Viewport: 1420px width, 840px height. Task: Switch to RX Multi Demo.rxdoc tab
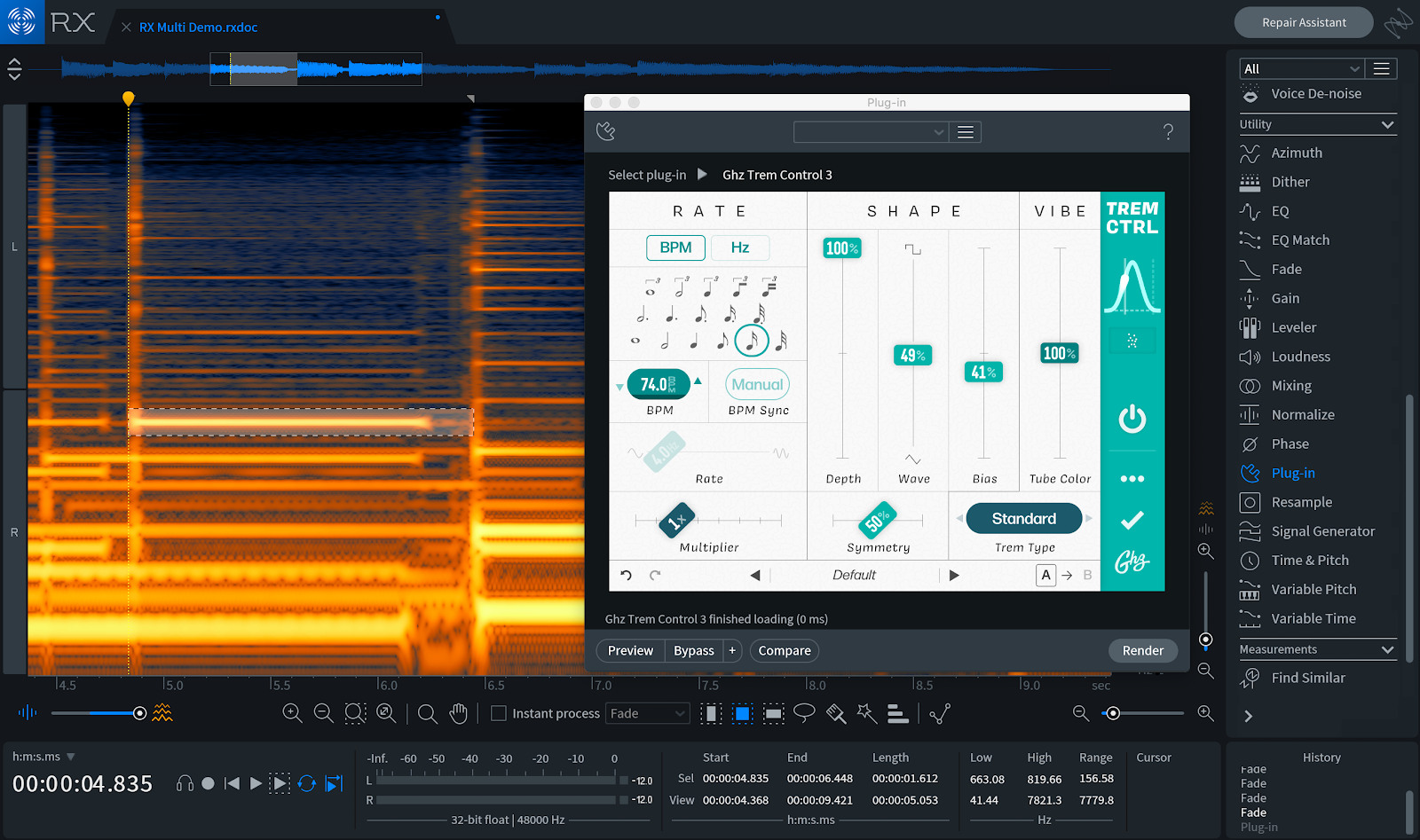click(198, 27)
